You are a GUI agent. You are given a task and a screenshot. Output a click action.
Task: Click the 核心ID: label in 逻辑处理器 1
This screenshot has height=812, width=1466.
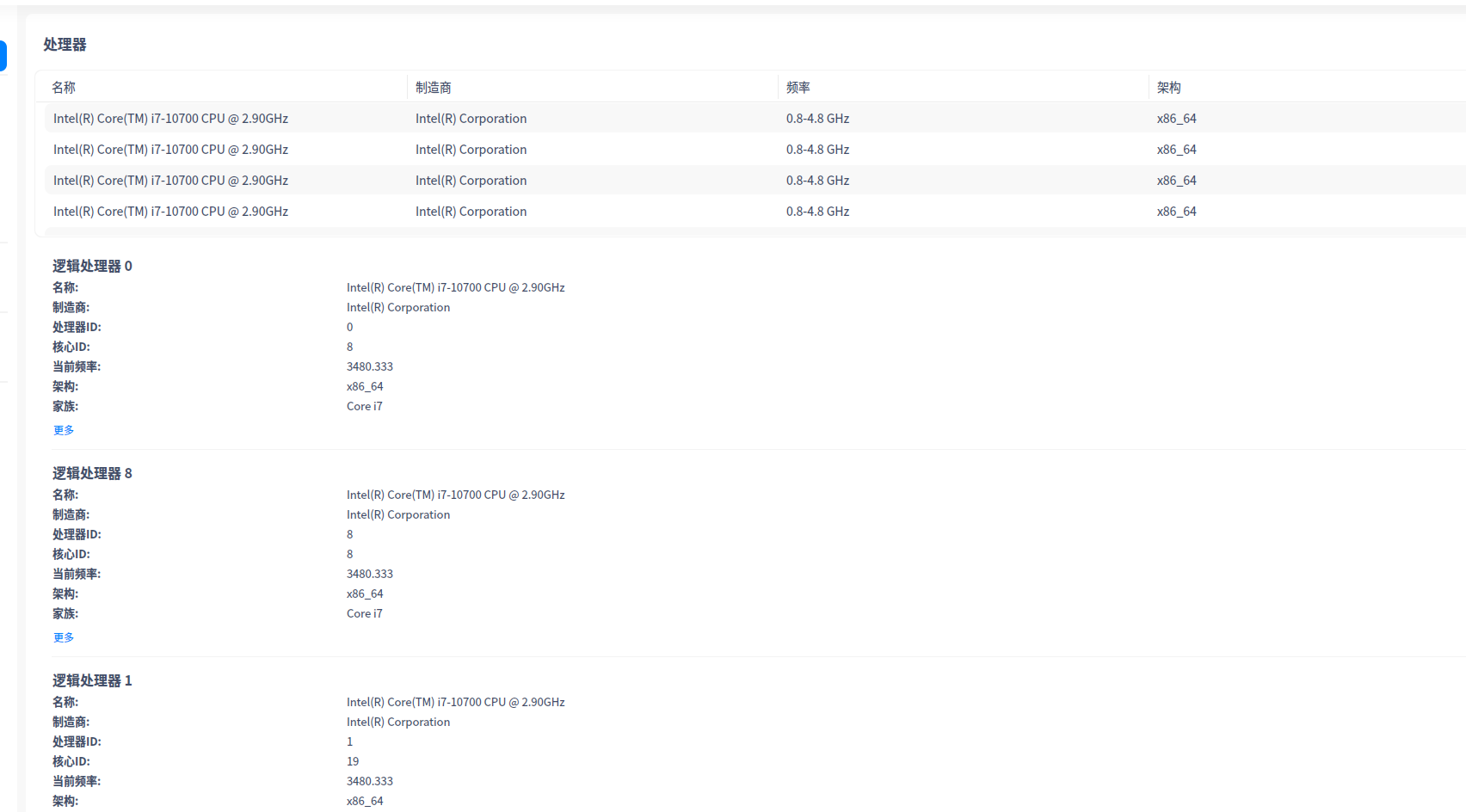pyautogui.click(x=71, y=761)
